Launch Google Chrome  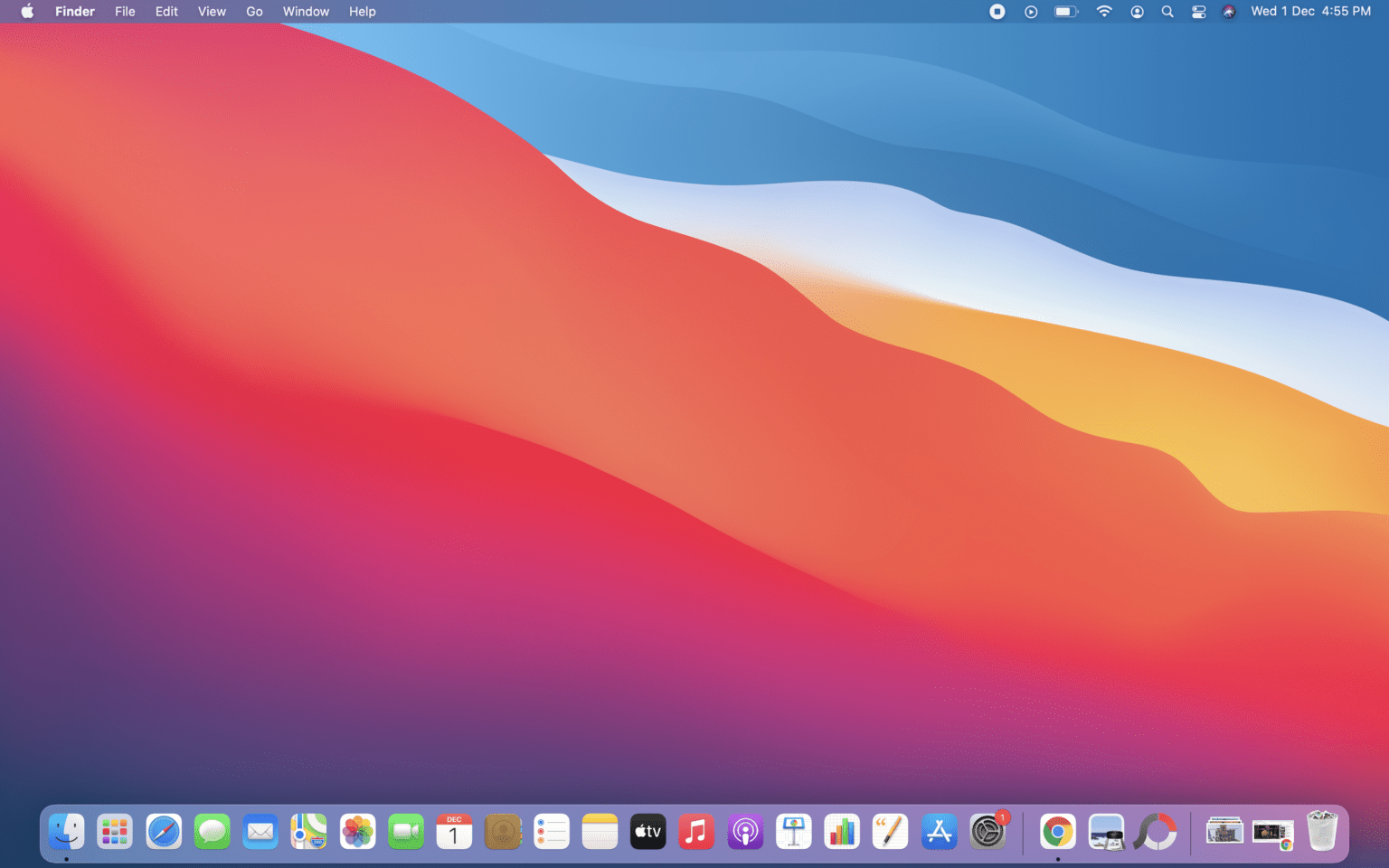tap(1056, 831)
